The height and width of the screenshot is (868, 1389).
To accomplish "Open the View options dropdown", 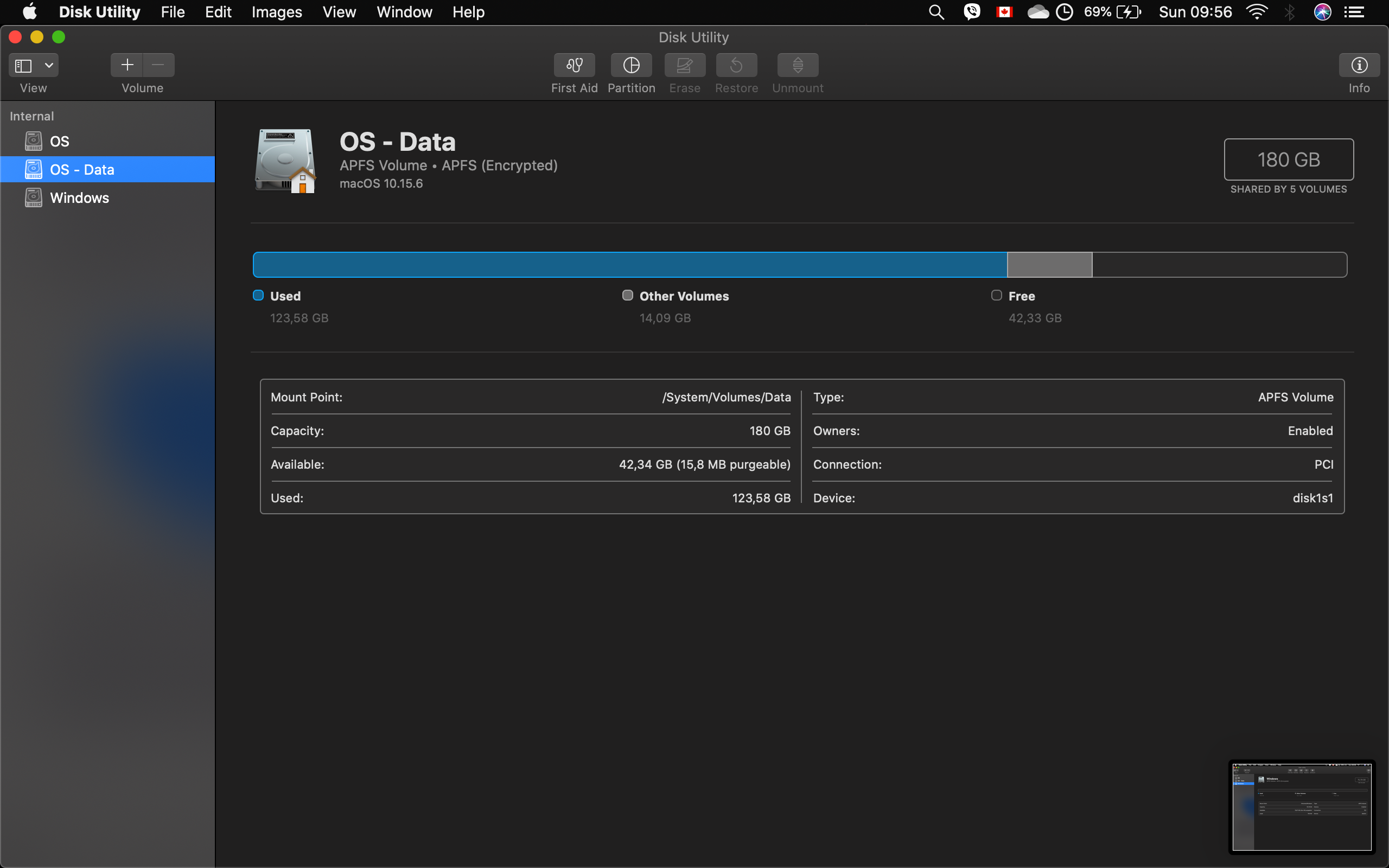I will pos(32,65).
